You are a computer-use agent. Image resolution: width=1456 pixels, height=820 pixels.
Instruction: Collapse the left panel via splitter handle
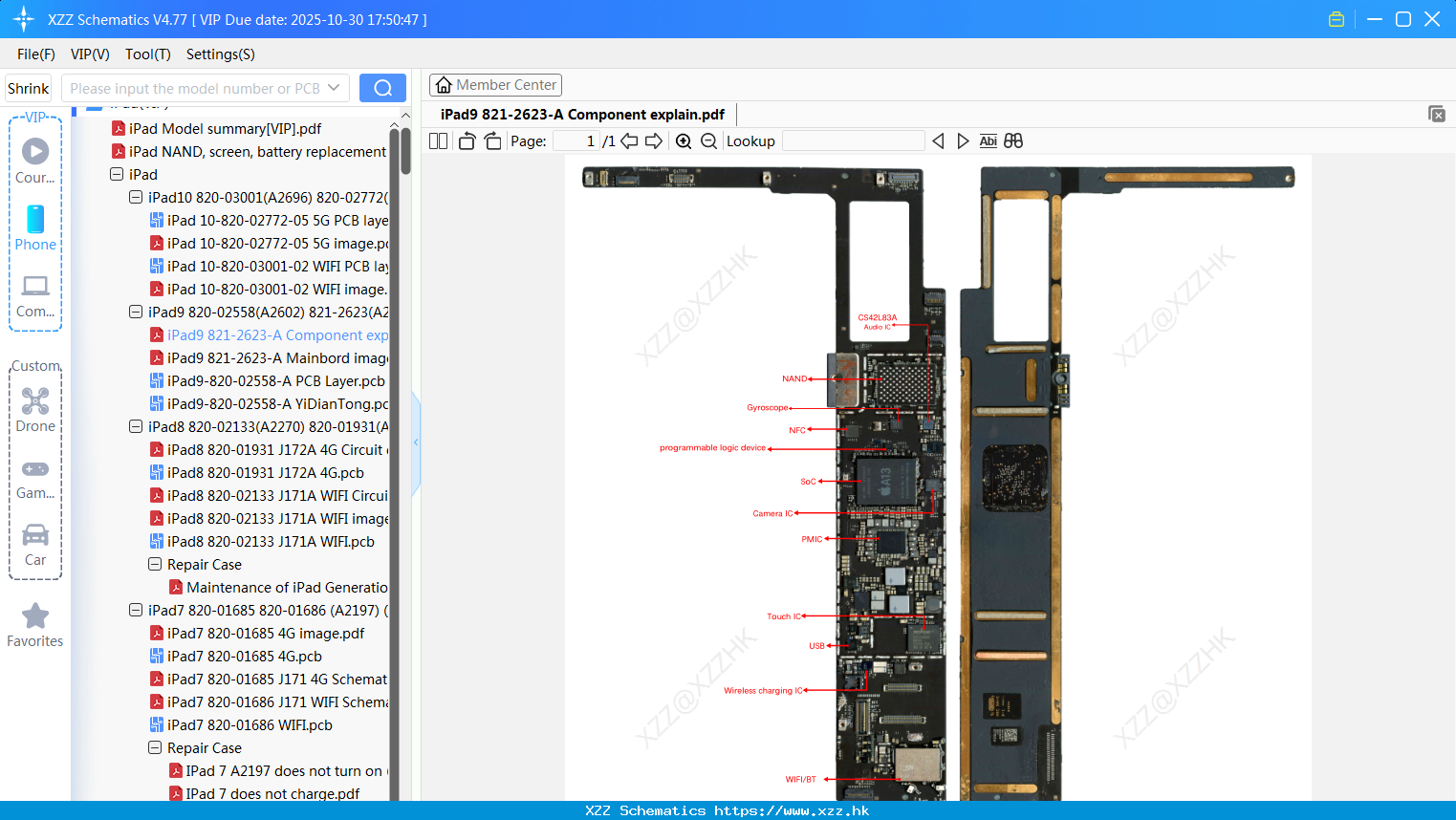(x=416, y=442)
